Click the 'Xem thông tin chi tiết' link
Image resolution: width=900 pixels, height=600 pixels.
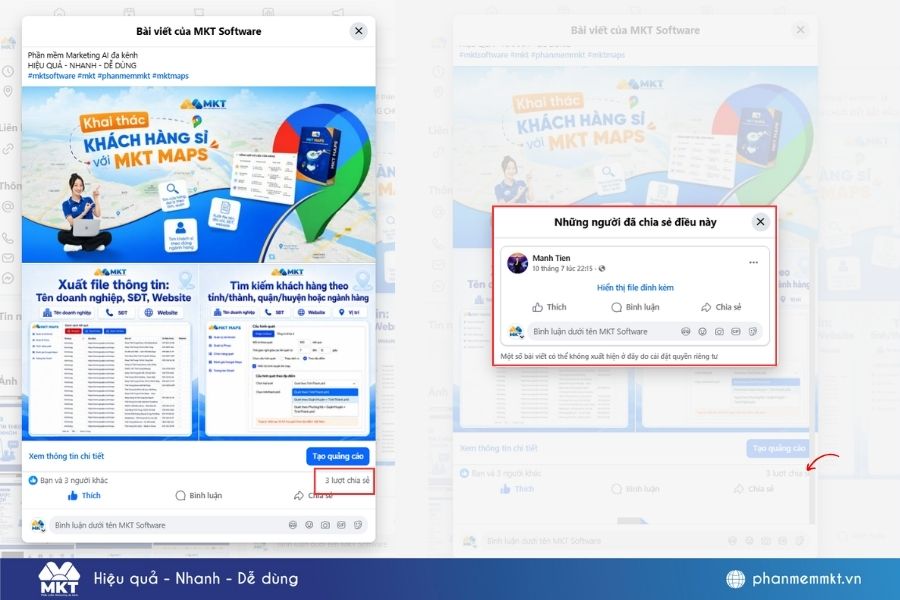[x=67, y=456]
